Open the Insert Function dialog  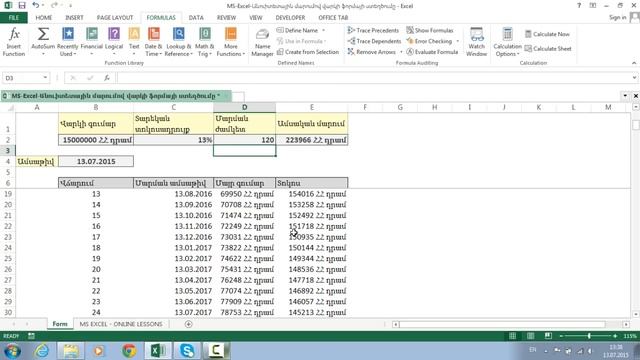click(14, 42)
